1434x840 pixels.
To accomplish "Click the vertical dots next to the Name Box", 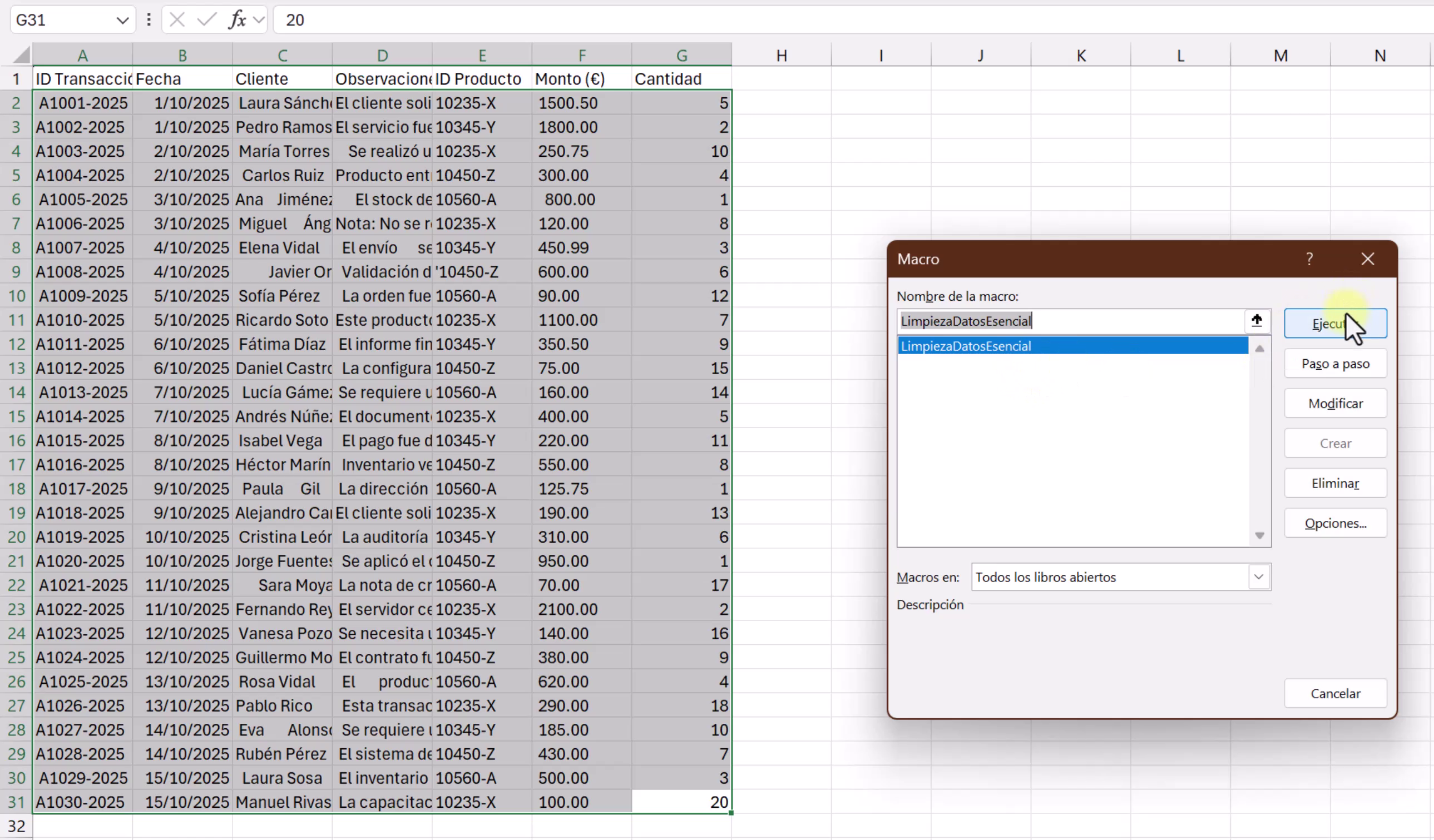I will tap(149, 19).
